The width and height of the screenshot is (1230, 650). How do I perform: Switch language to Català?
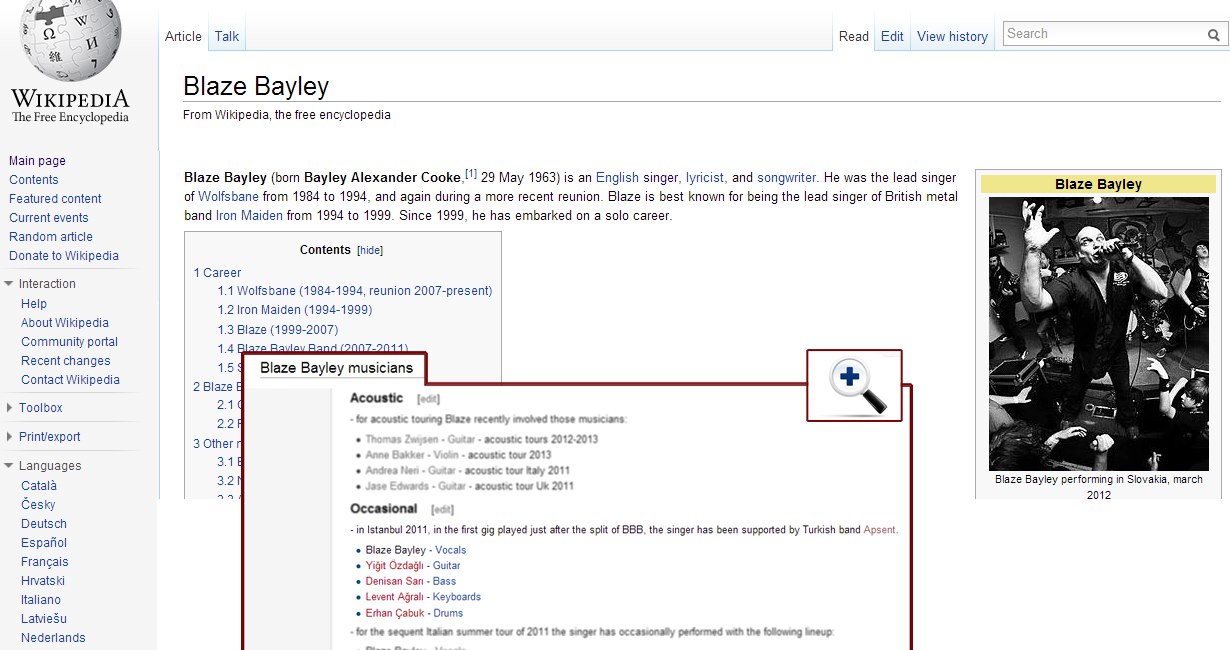pyautogui.click(x=39, y=486)
